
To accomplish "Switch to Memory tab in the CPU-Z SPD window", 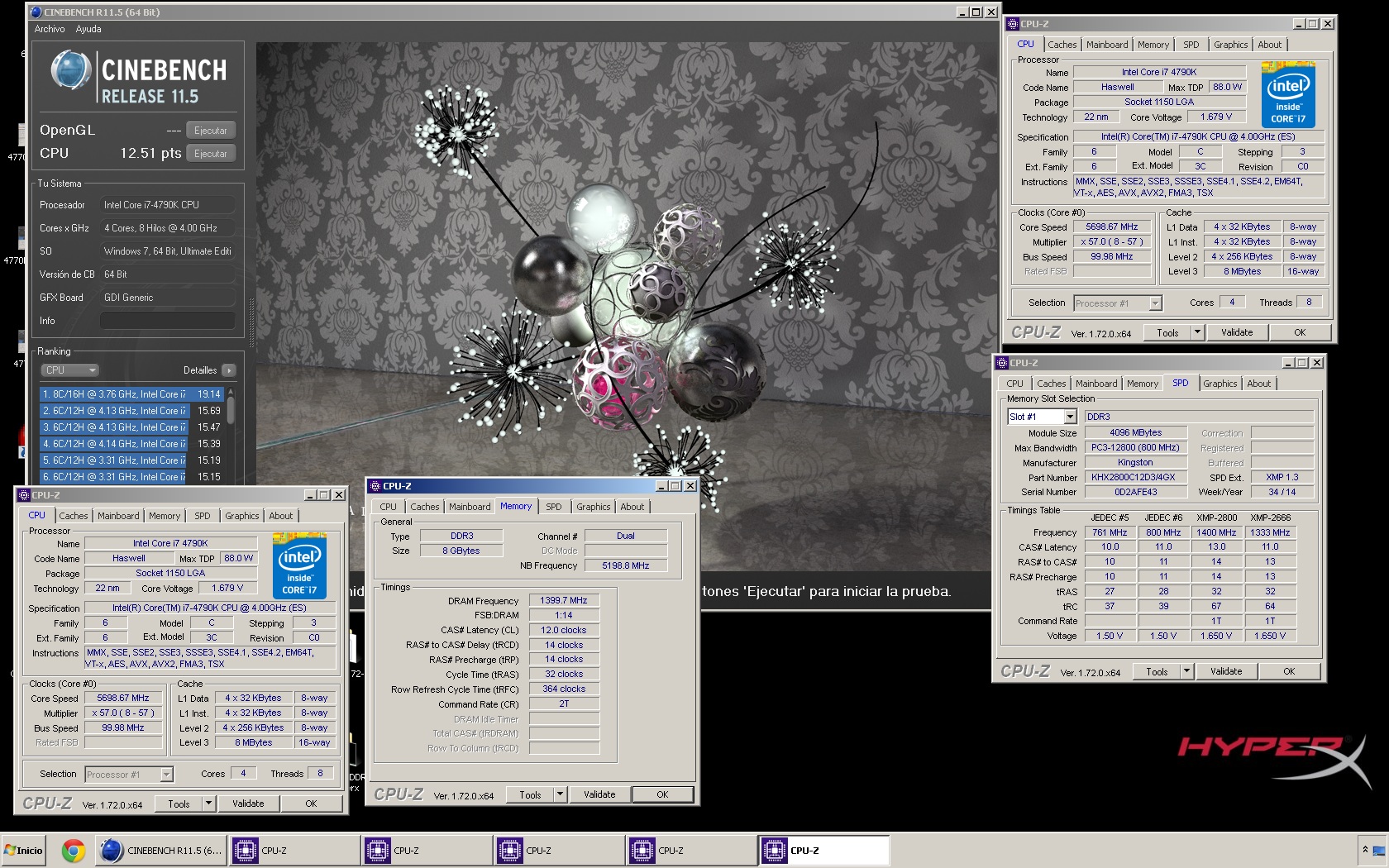I will (x=1143, y=384).
